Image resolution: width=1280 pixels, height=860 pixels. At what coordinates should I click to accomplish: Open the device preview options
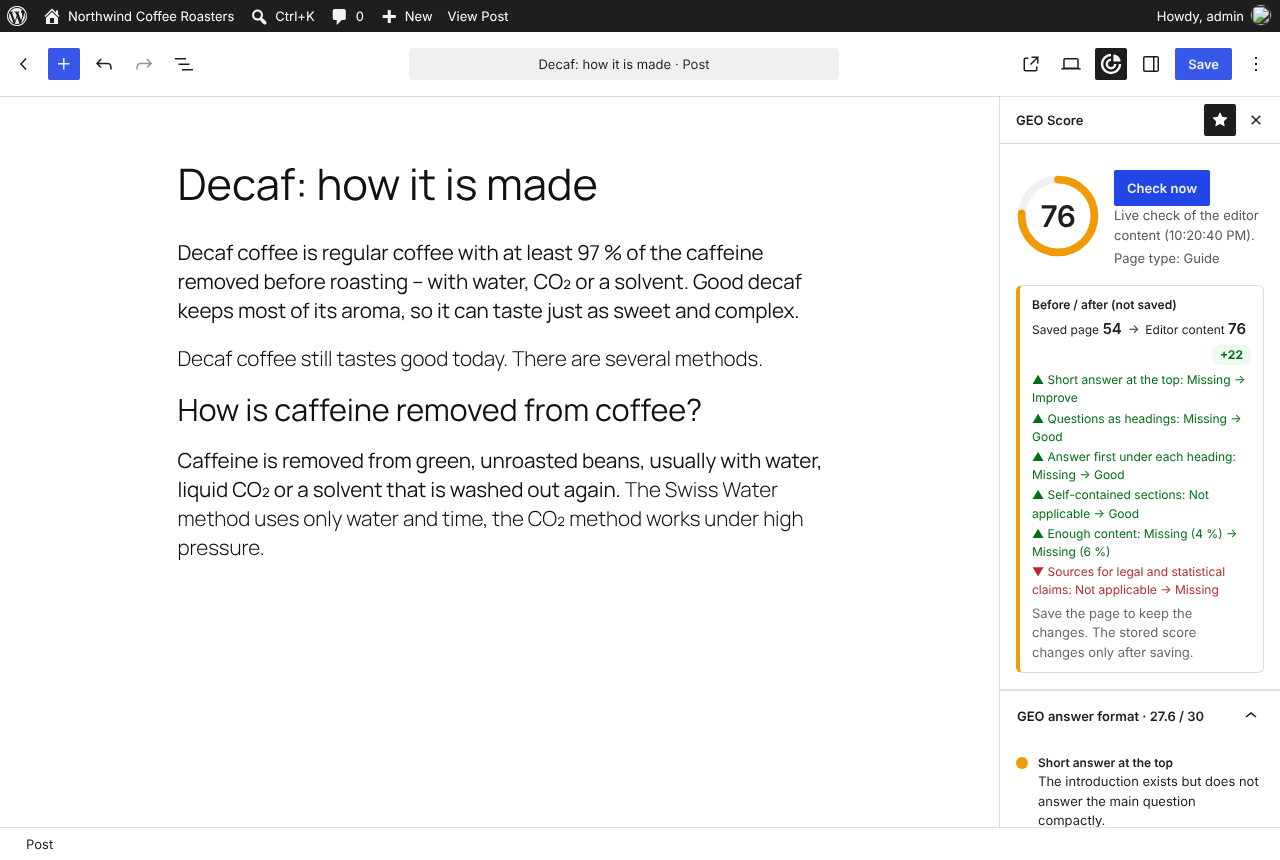(1071, 64)
